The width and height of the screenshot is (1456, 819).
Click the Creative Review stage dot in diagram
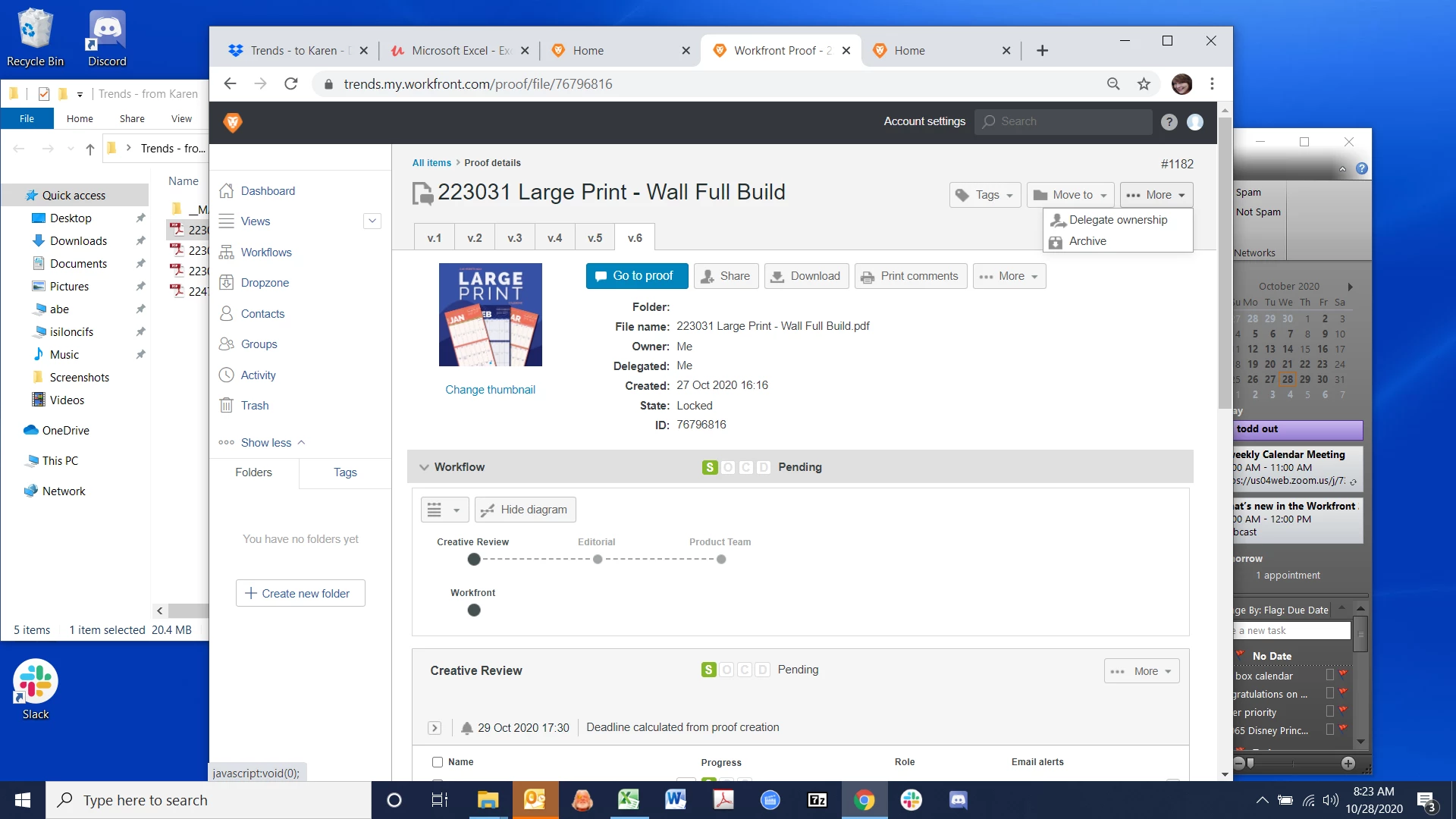coord(474,560)
